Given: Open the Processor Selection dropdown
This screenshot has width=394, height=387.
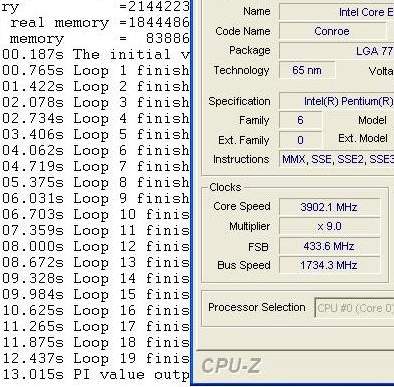Looking at the screenshot, I should click(354, 308).
